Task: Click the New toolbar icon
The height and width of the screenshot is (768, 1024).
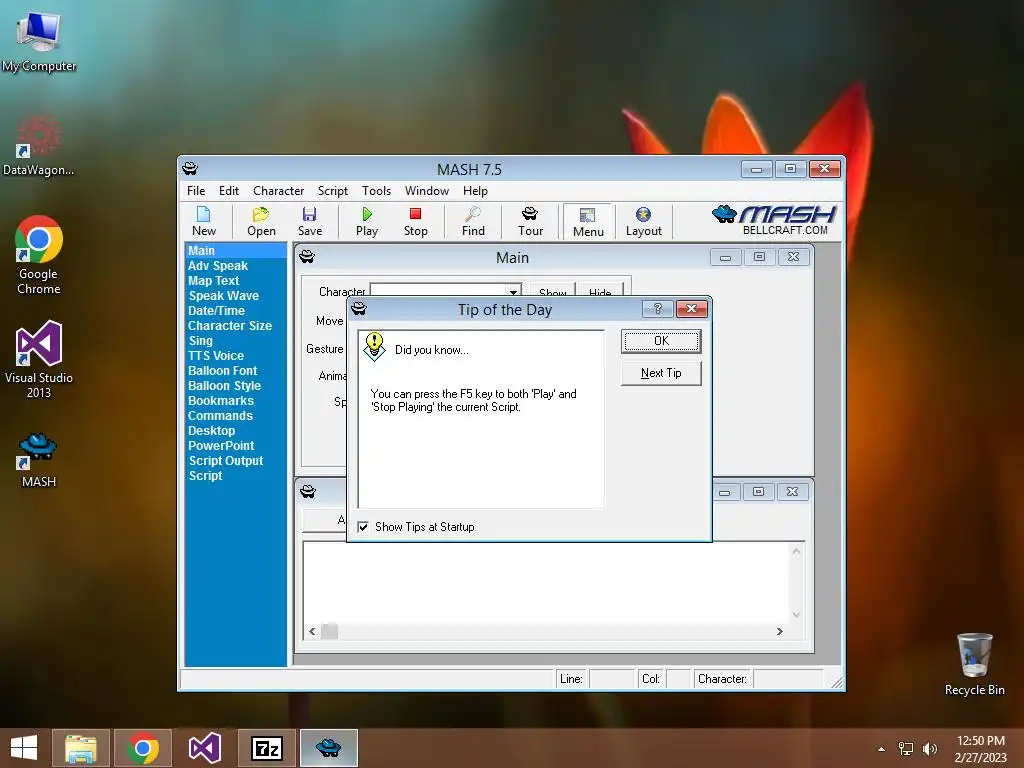Action: (x=204, y=221)
